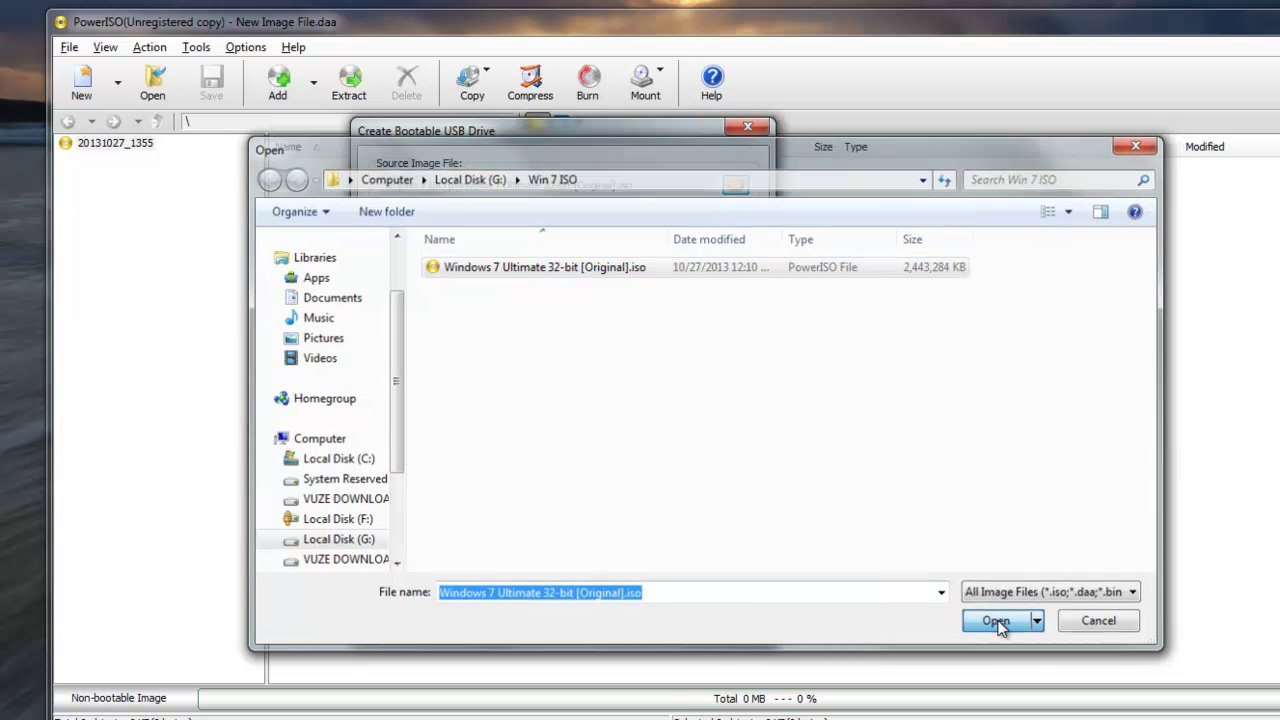Click the Open dialog Back navigation button
The width and height of the screenshot is (1280, 720).
270,180
